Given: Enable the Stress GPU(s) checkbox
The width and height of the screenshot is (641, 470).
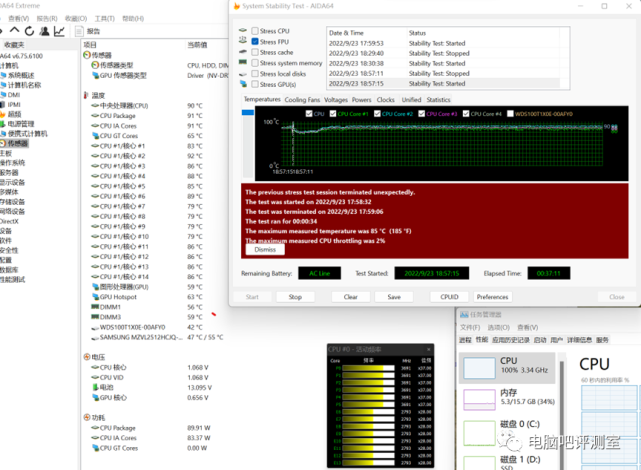Looking at the screenshot, I should (x=254, y=85).
